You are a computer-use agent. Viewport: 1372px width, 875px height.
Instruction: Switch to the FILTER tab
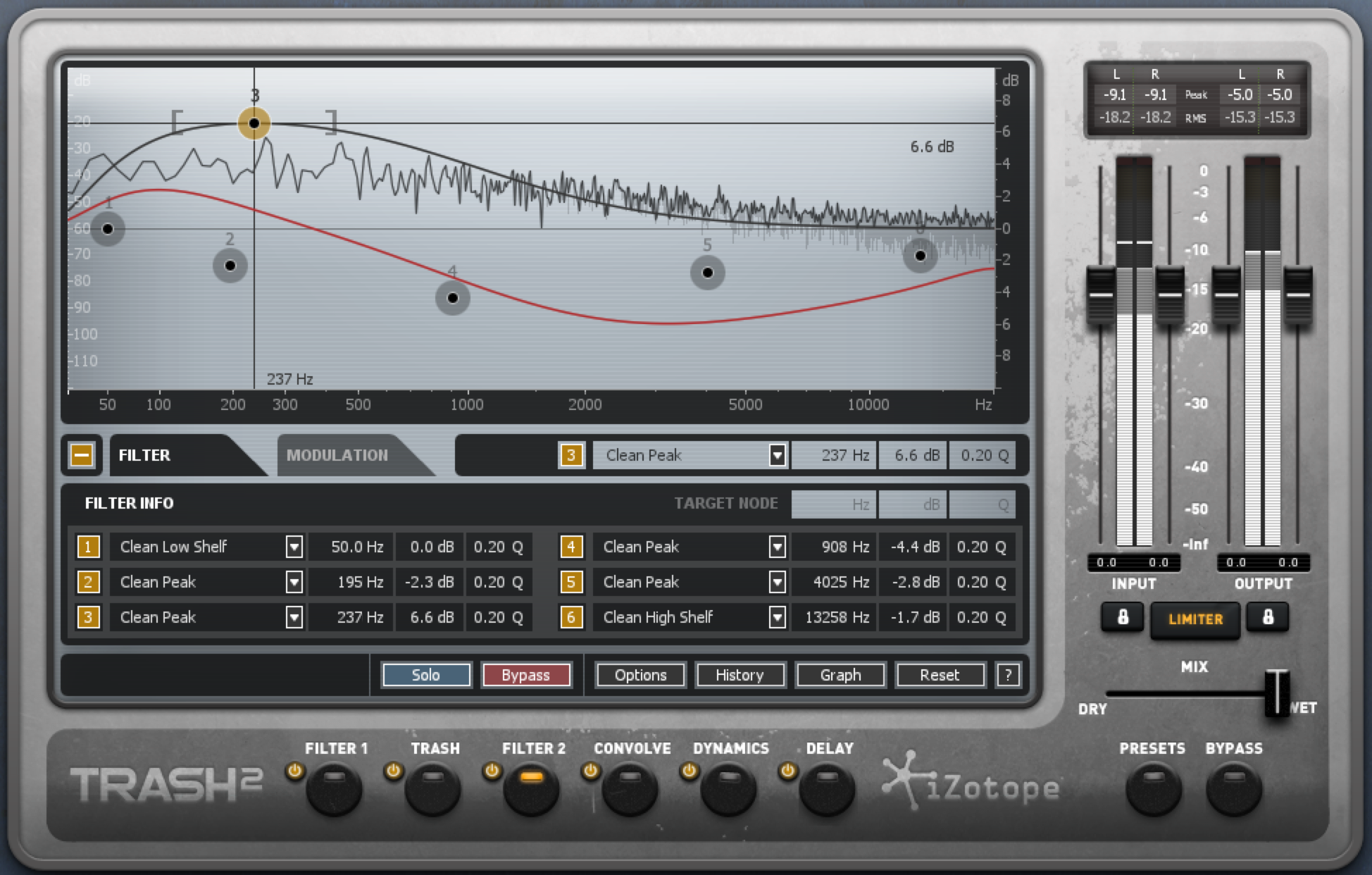pos(176,455)
